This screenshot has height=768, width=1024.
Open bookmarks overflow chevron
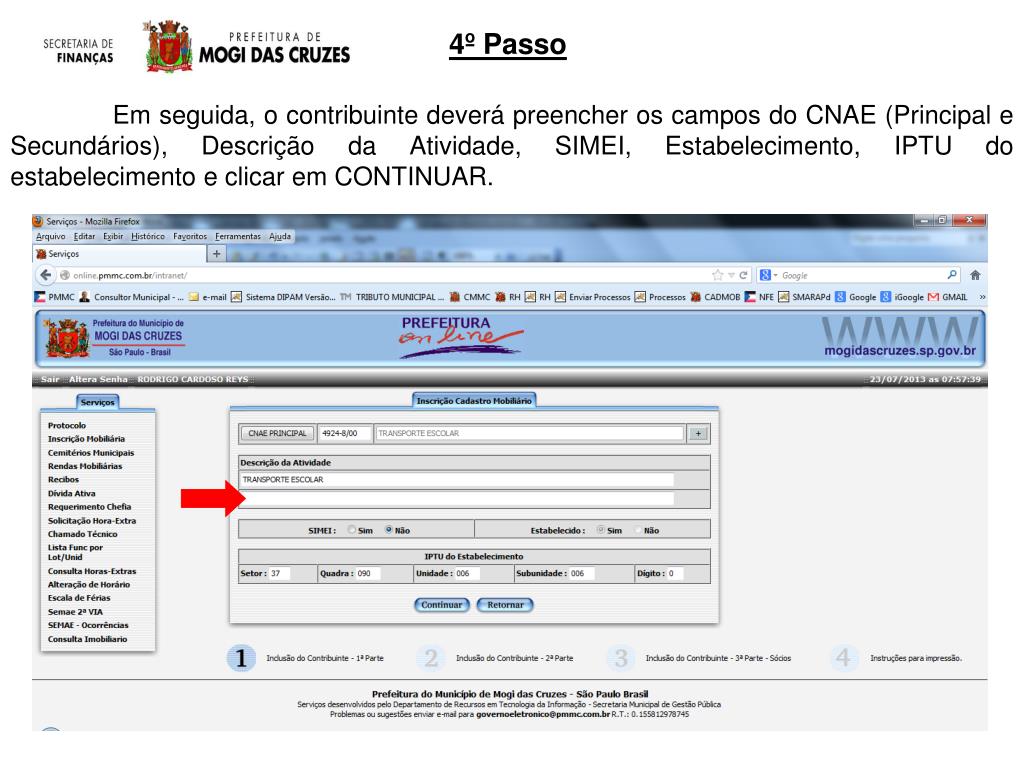point(982,297)
